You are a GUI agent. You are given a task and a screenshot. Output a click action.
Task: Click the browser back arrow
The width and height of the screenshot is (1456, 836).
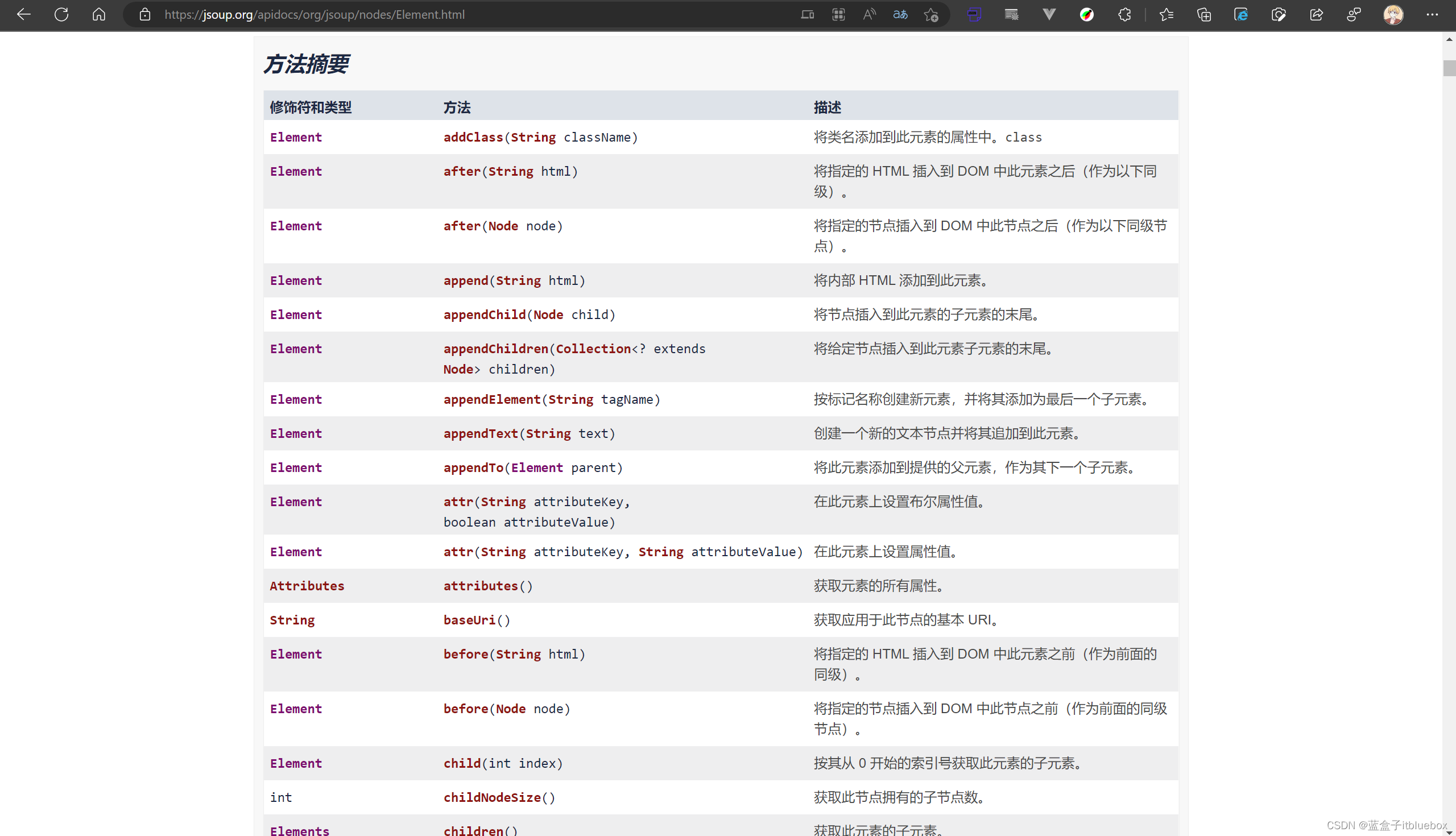coord(23,14)
